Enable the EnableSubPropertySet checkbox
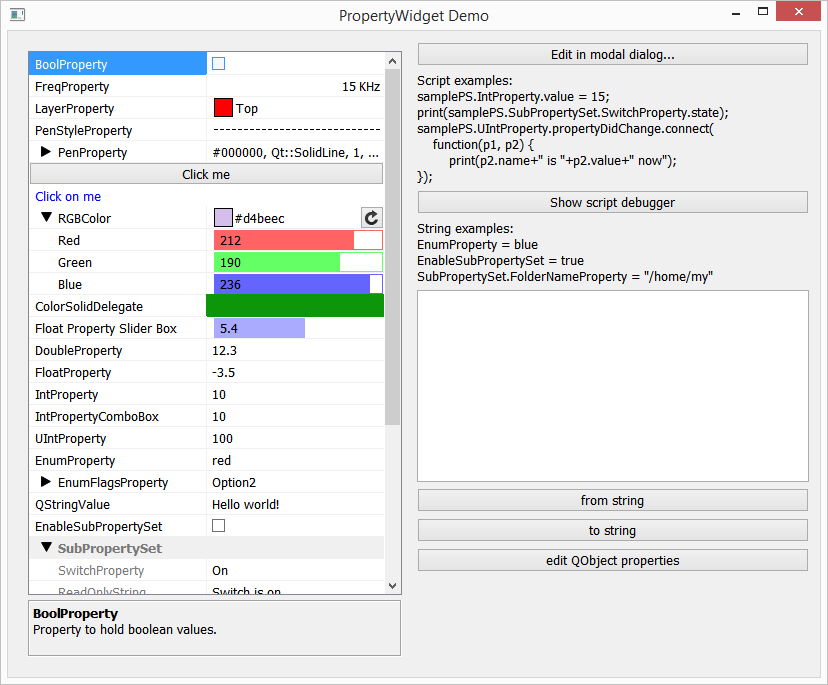Image resolution: width=828 pixels, height=685 pixels. click(216, 525)
